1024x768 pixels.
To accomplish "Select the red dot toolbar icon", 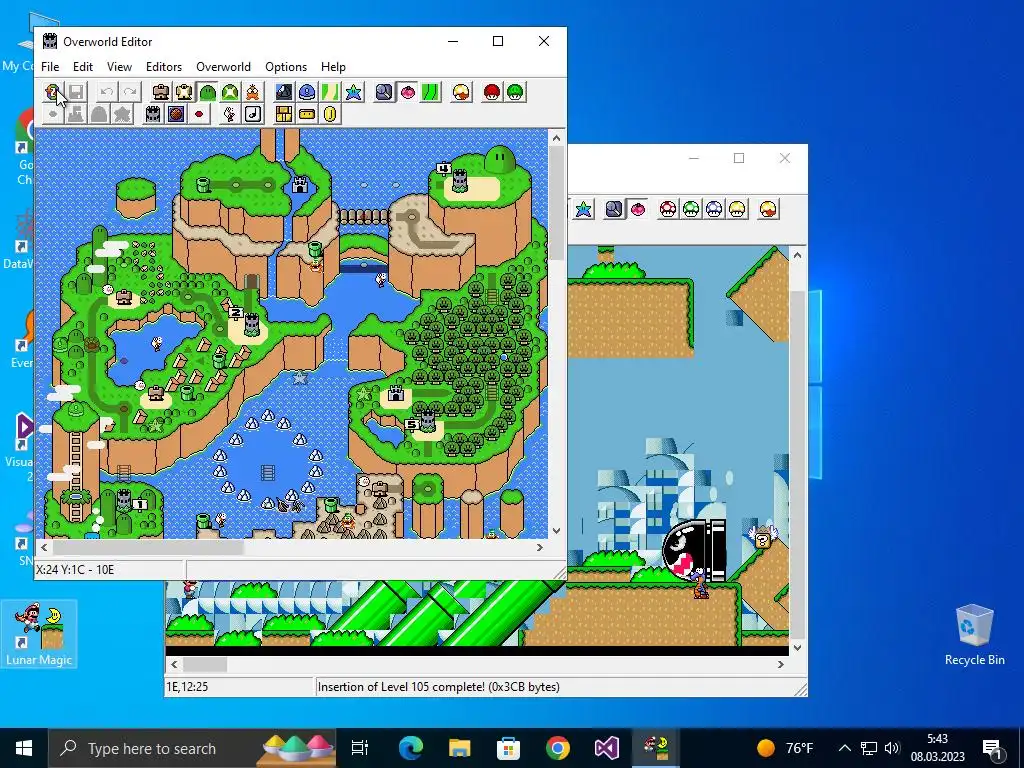I will coord(199,114).
